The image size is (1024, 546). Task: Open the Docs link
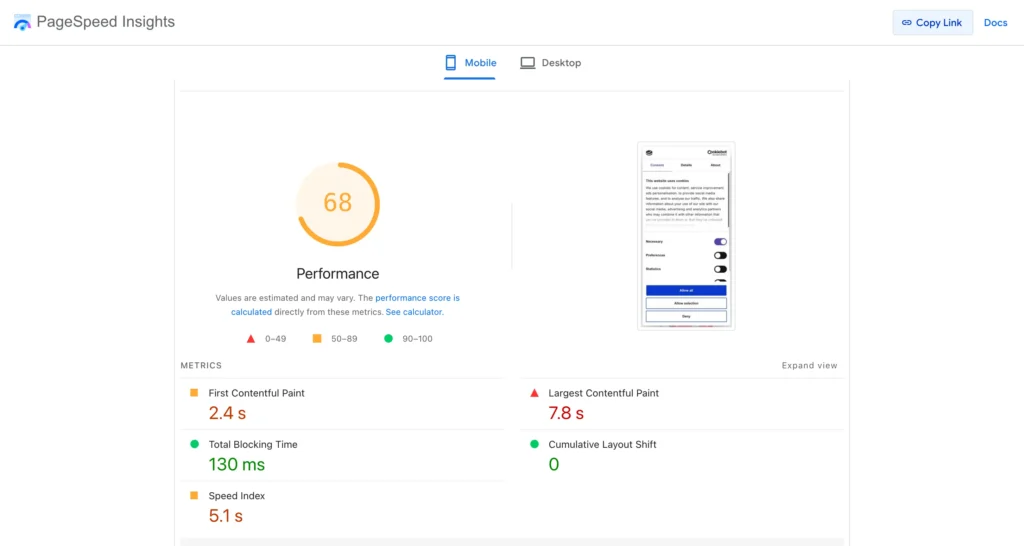coord(995,22)
